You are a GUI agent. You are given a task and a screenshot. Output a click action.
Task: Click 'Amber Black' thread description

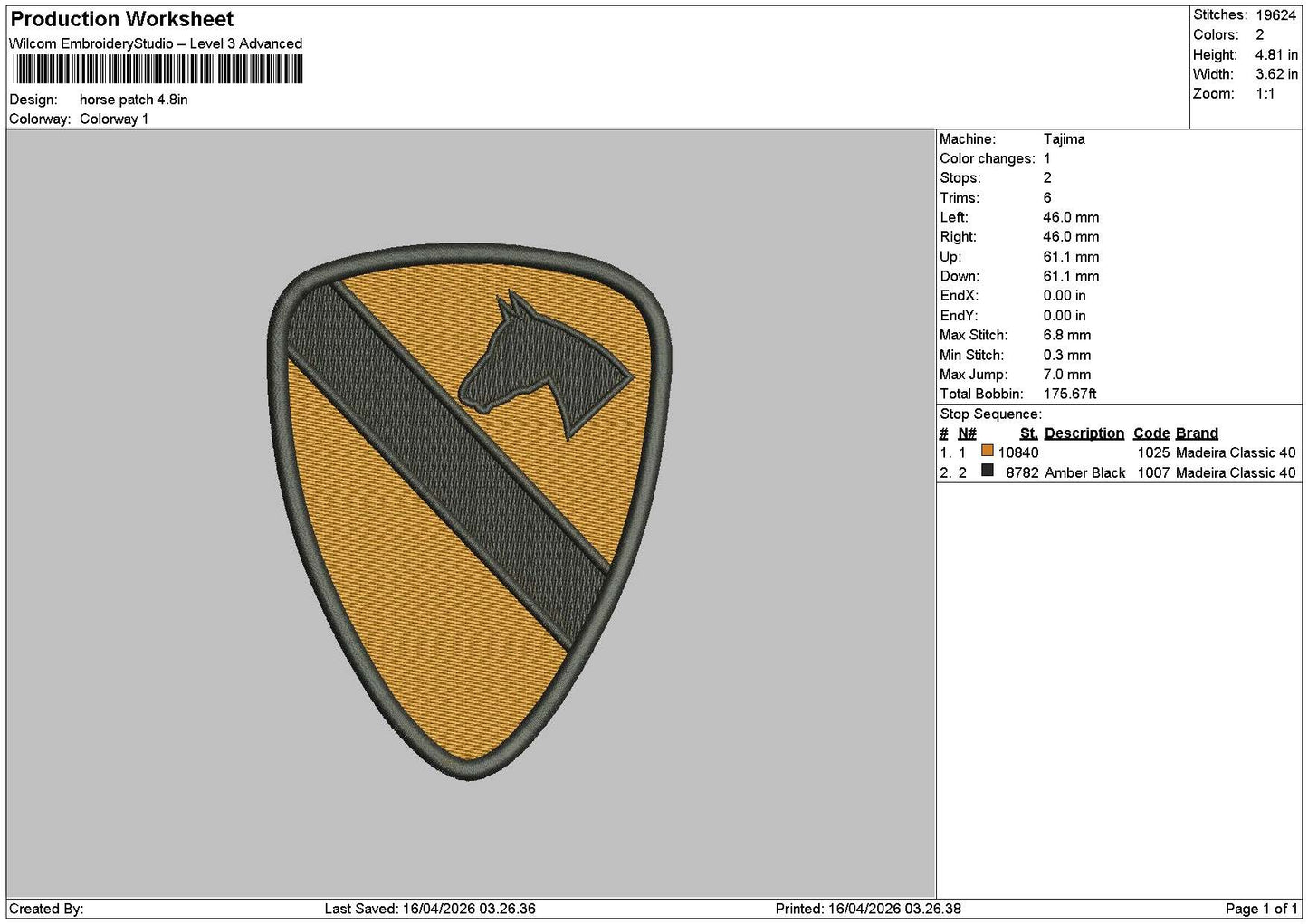click(1085, 472)
